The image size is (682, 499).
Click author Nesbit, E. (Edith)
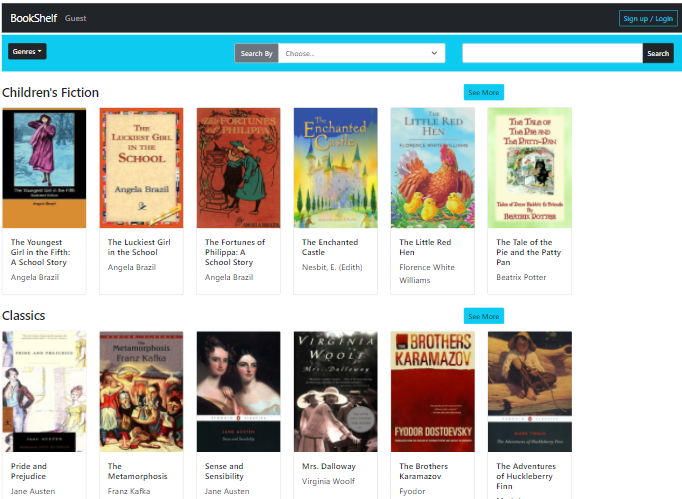[332, 267]
